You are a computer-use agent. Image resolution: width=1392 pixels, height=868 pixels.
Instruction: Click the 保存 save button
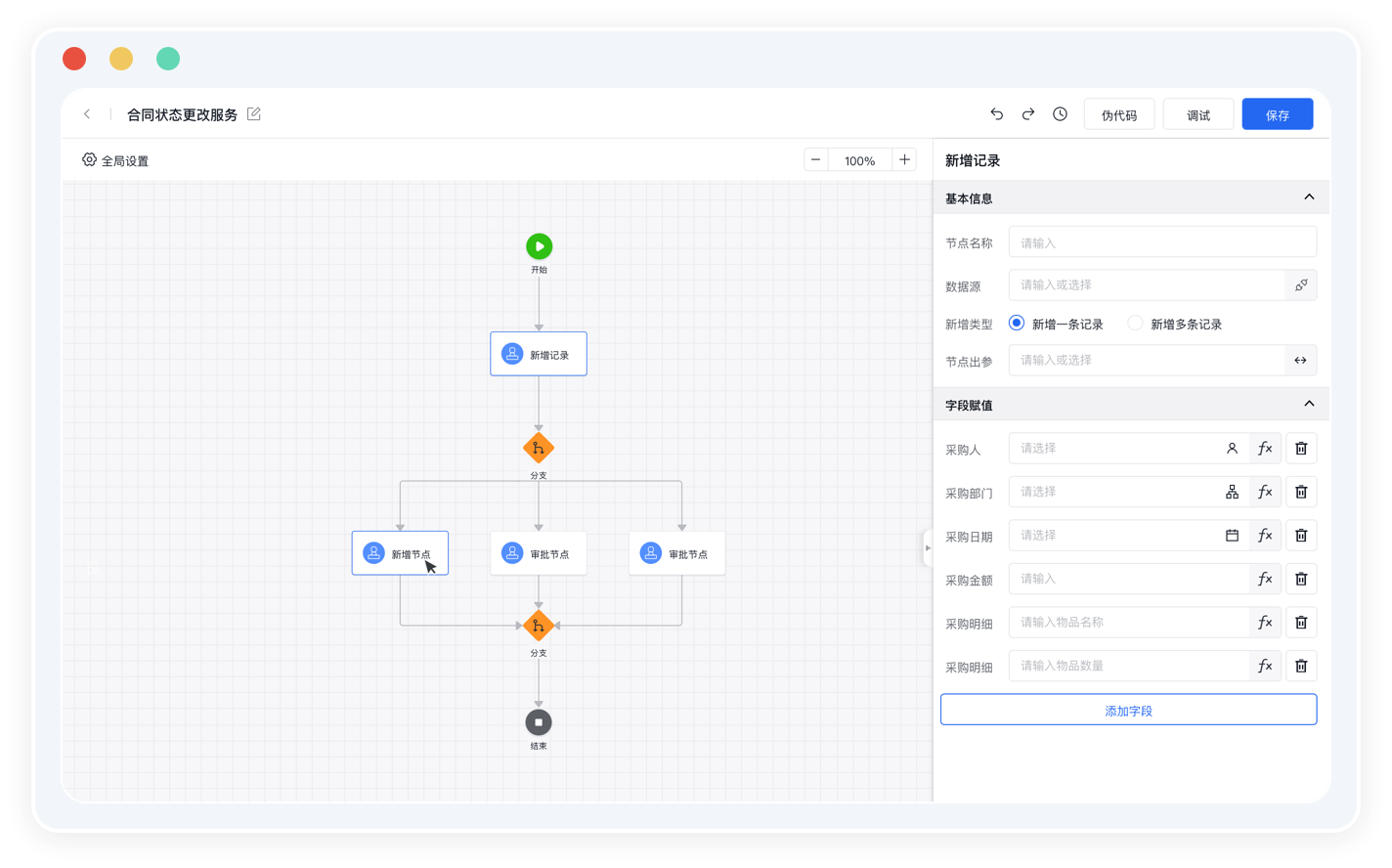pos(1277,114)
